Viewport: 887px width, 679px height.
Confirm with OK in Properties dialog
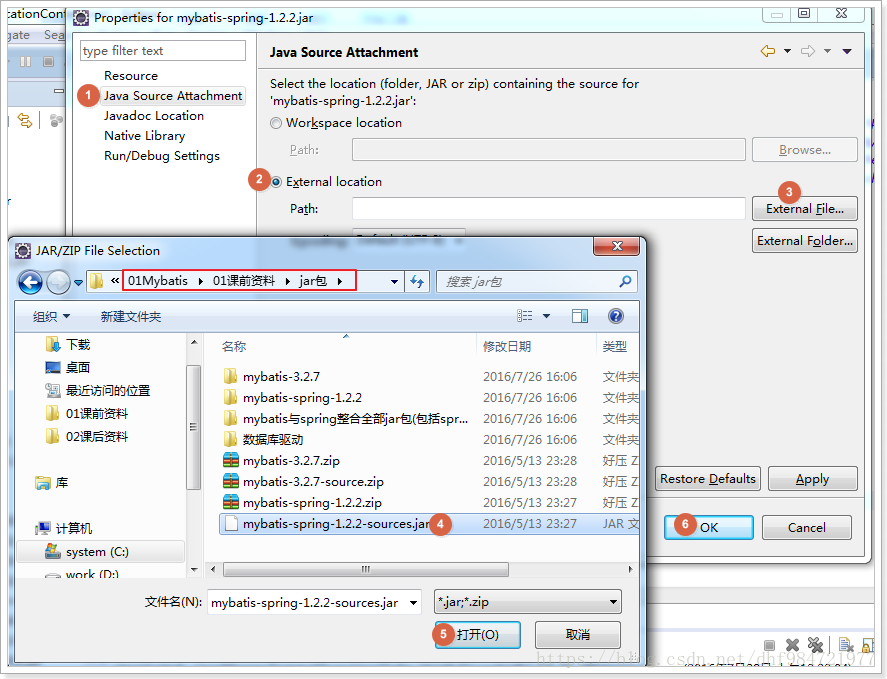click(708, 527)
